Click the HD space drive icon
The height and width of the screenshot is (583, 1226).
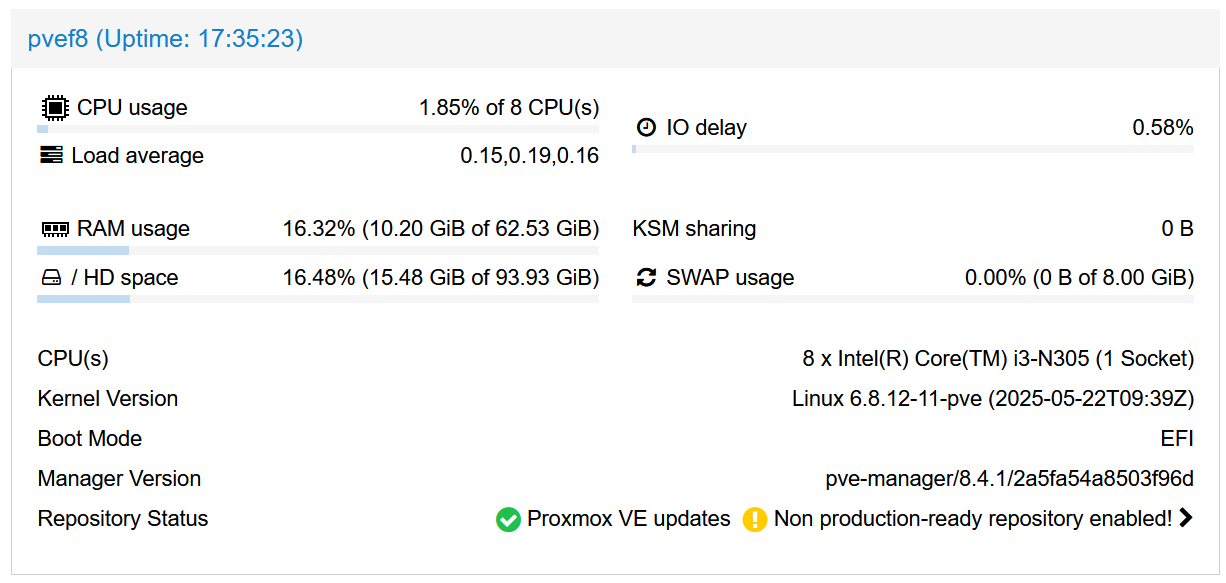51,278
